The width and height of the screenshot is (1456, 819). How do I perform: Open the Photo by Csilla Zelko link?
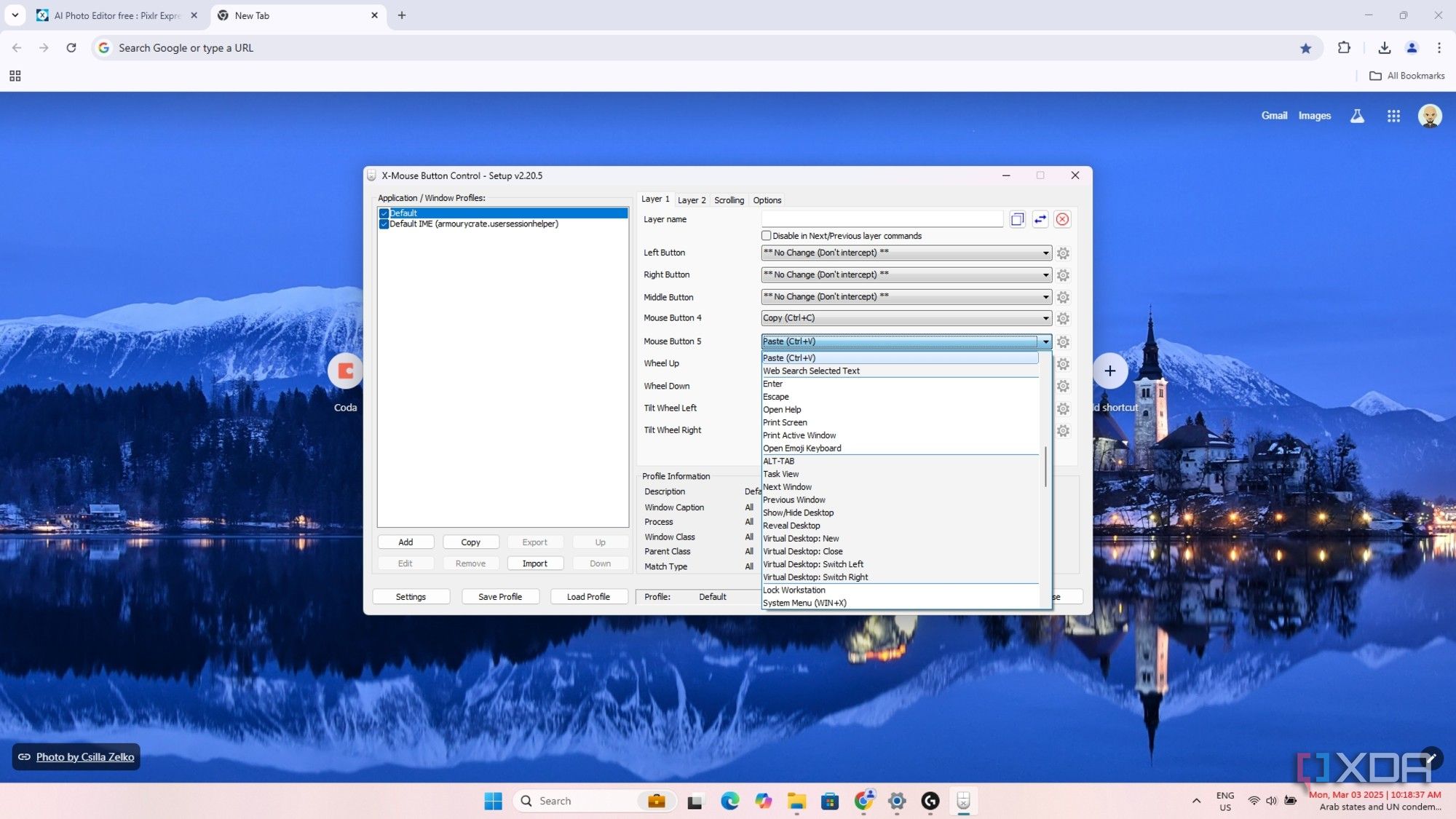pos(85,757)
